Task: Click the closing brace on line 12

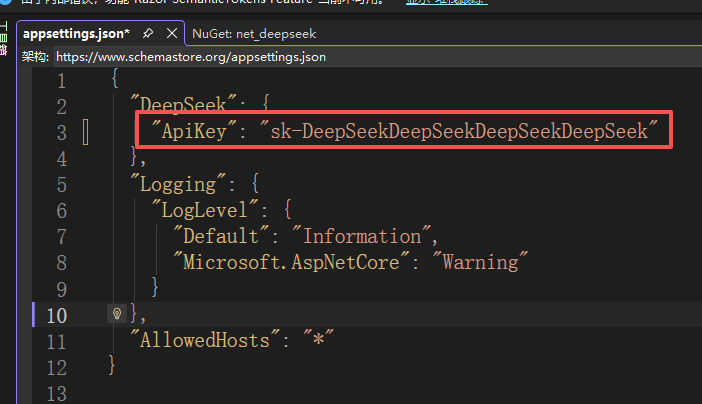Action: (x=112, y=365)
